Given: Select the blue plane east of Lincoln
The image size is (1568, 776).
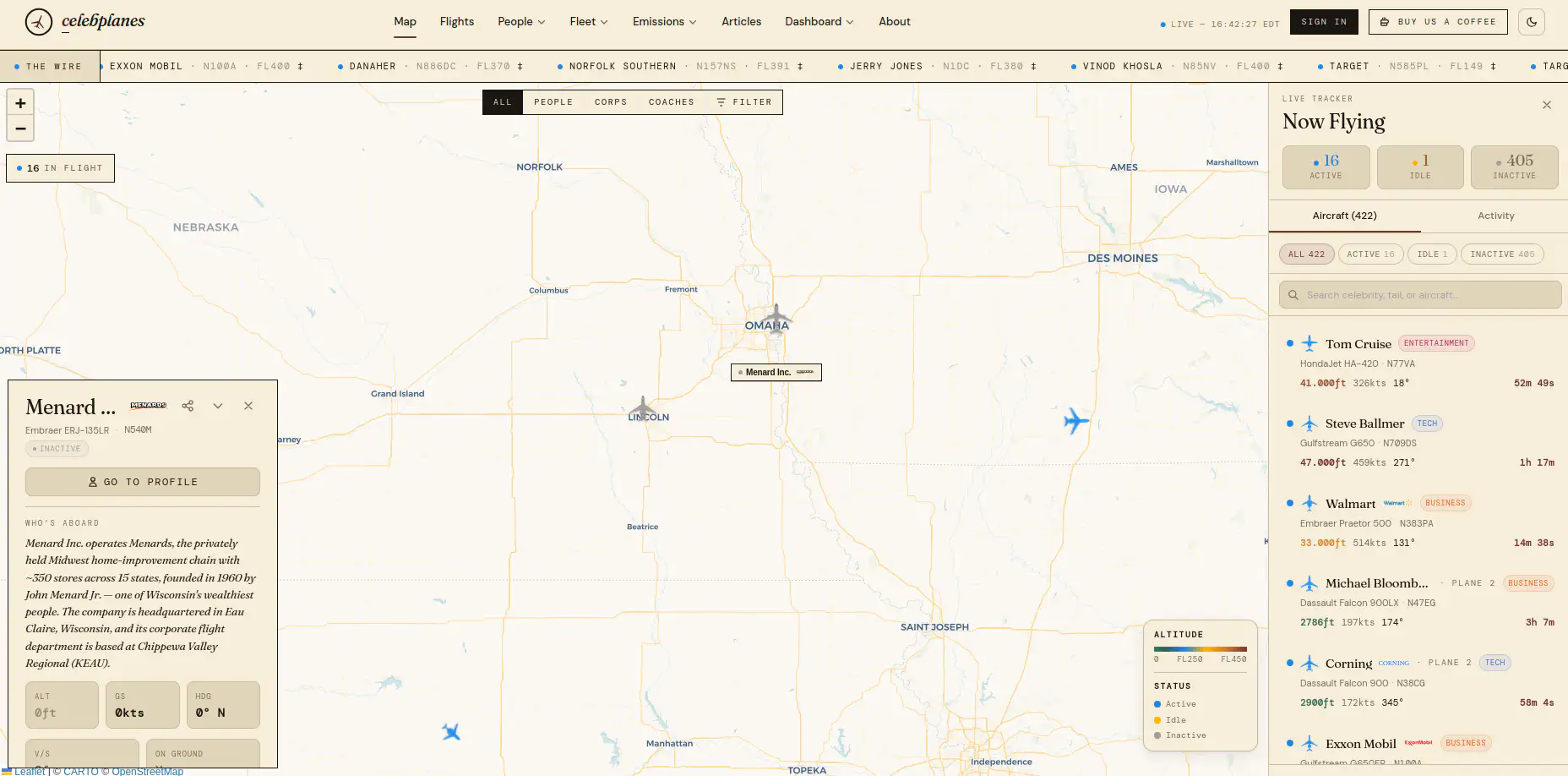Looking at the screenshot, I should tap(1075, 420).
